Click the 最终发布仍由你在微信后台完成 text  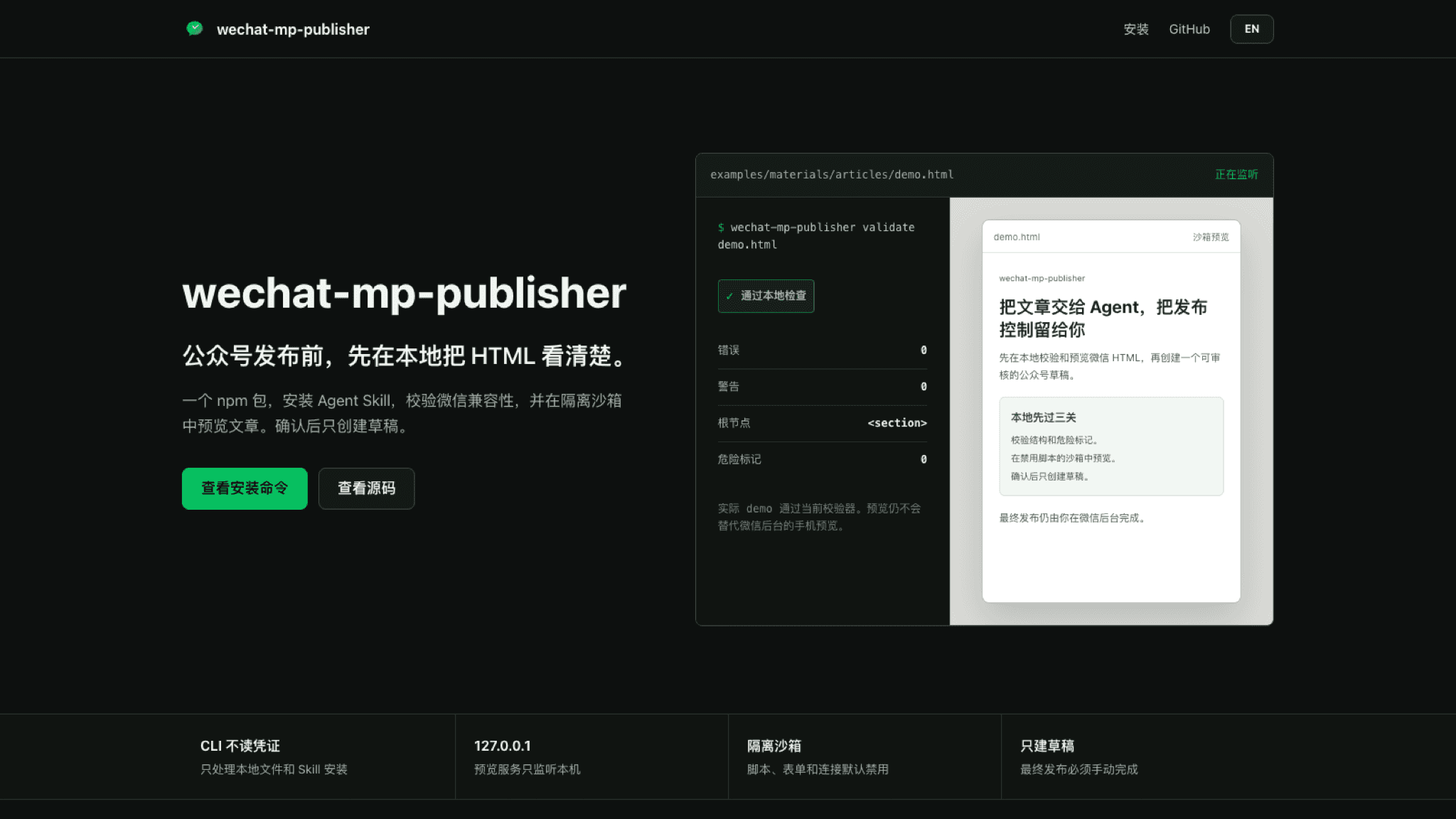1073,518
